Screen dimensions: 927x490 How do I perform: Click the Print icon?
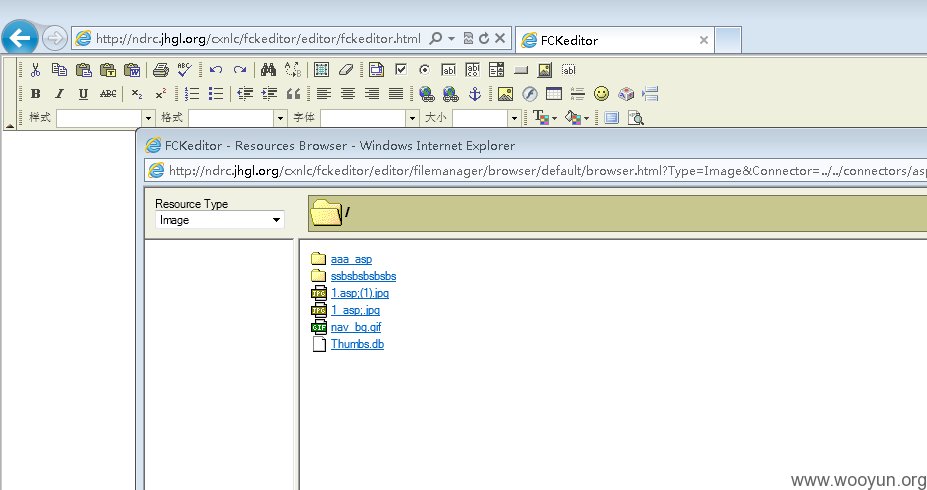point(161,70)
